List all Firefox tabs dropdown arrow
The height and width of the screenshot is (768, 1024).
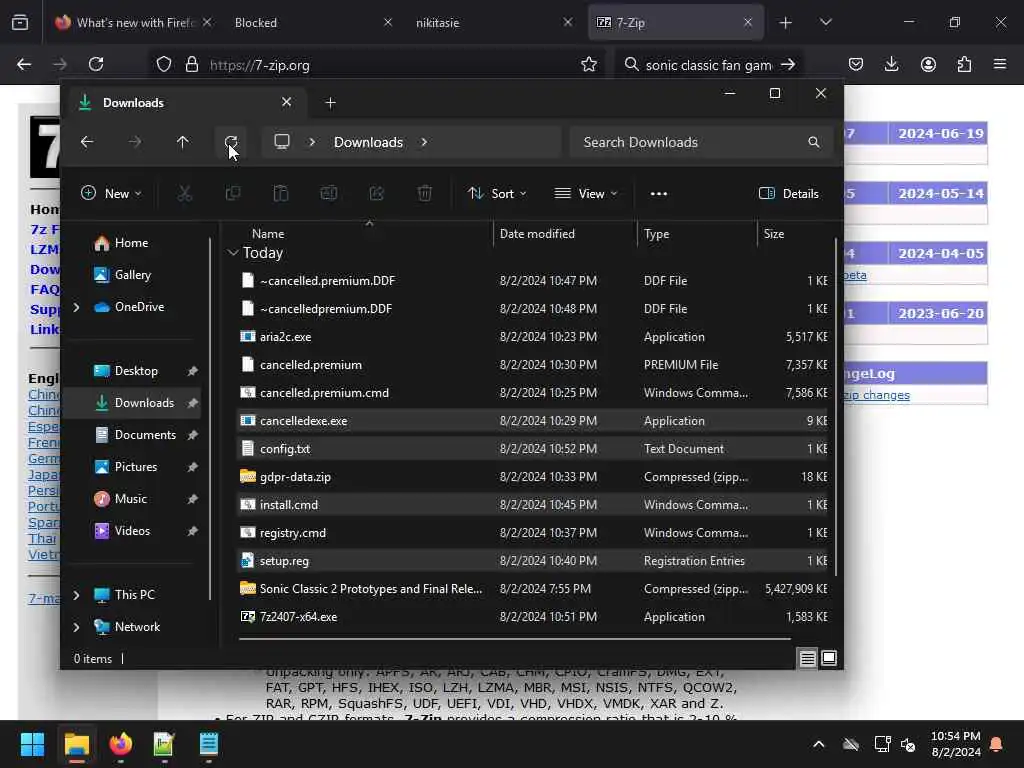(825, 22)
